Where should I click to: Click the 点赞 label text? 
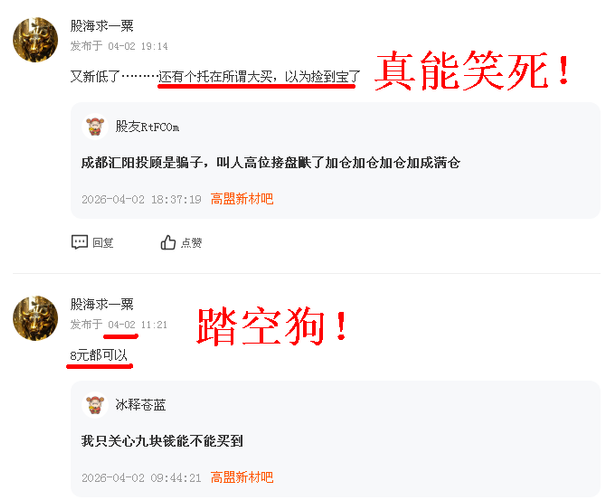click(x=192, y=243)
